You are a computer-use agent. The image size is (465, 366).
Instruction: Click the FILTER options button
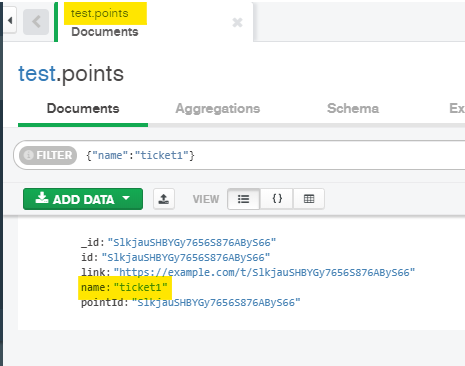click(48, 155)
